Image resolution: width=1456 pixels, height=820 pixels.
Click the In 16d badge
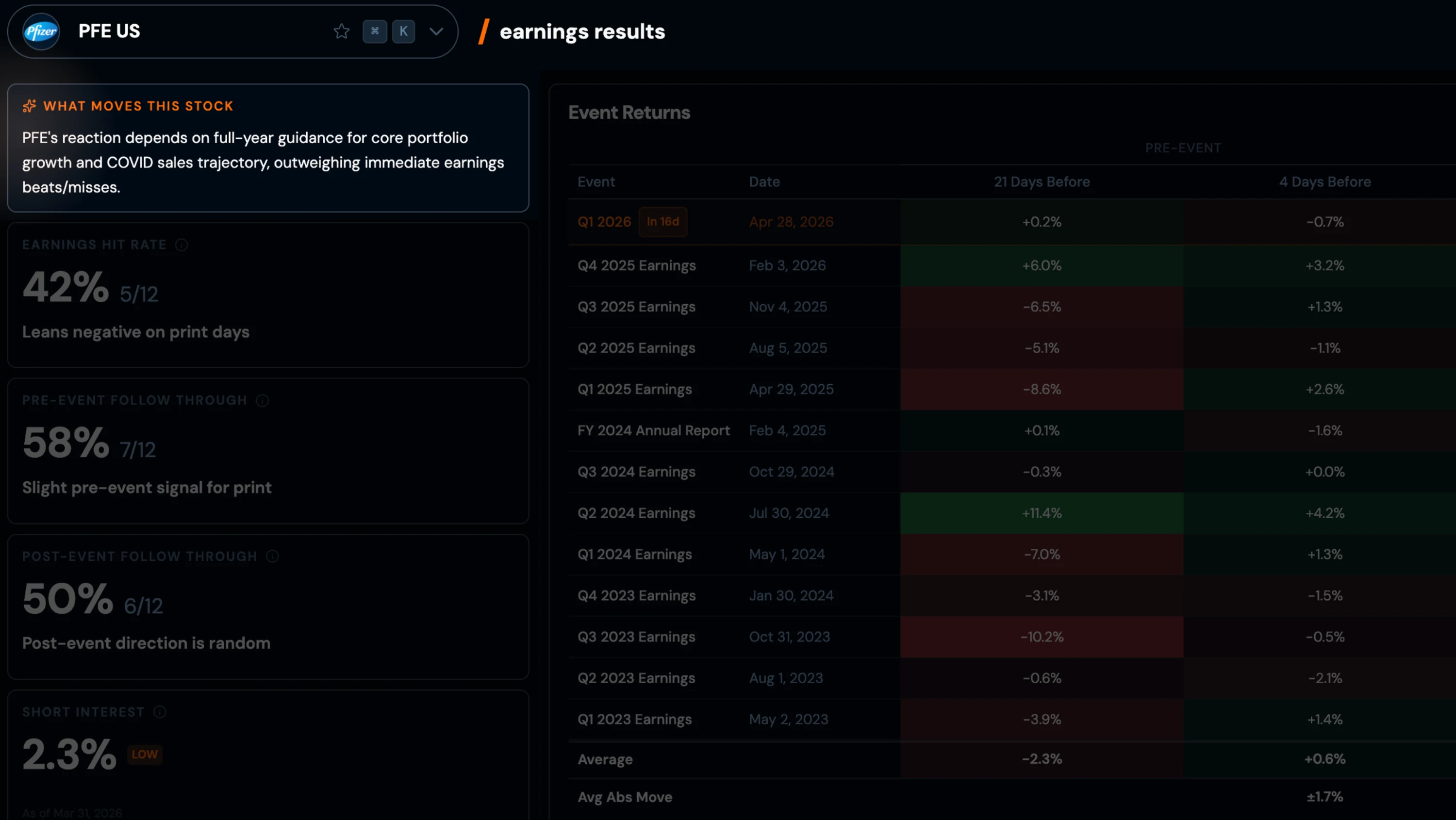pyautogui.click(x=662, y=222)
